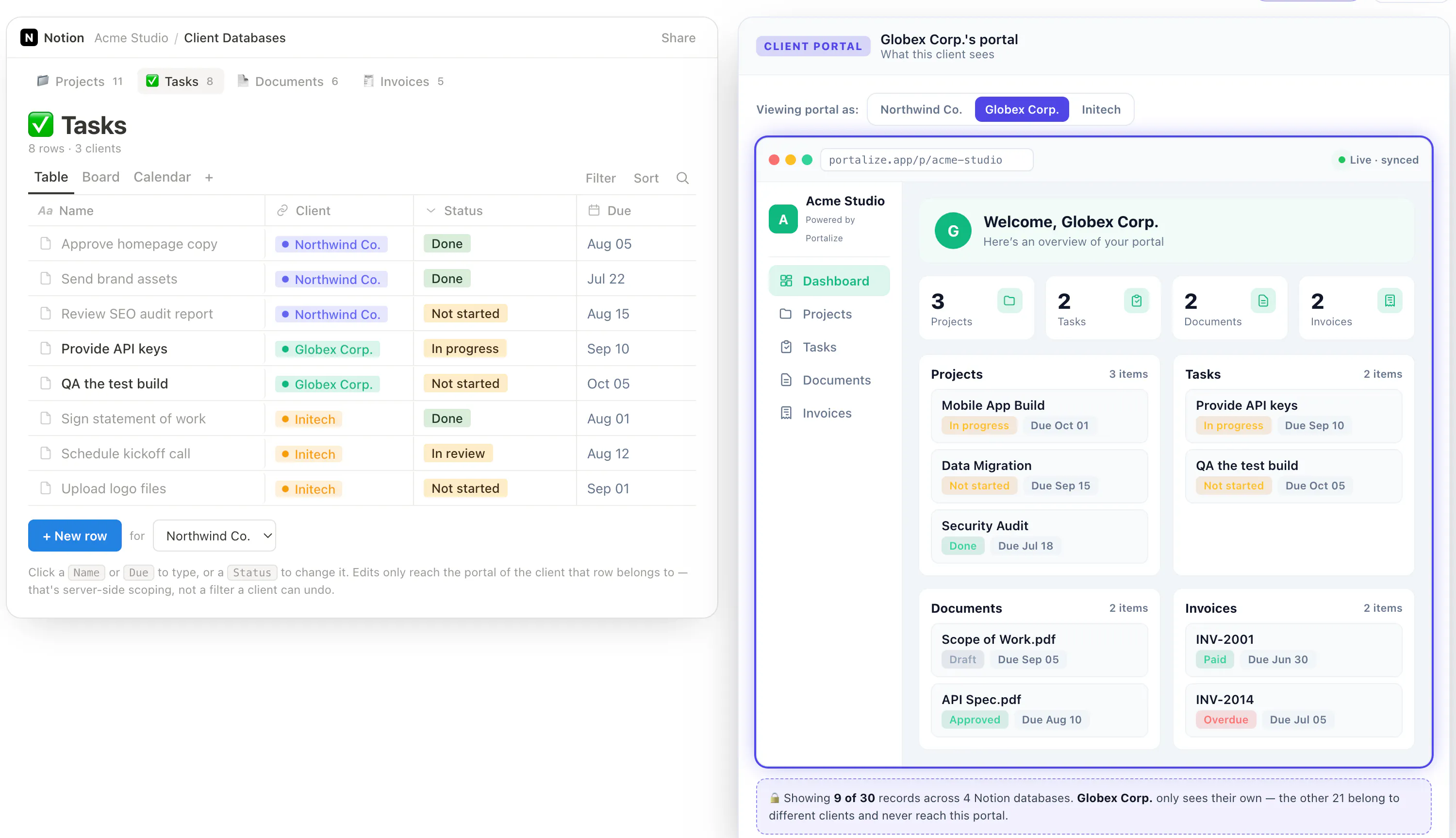1456x838 pixels.
Task: Open the Board view tab
Action: (100, 177)
